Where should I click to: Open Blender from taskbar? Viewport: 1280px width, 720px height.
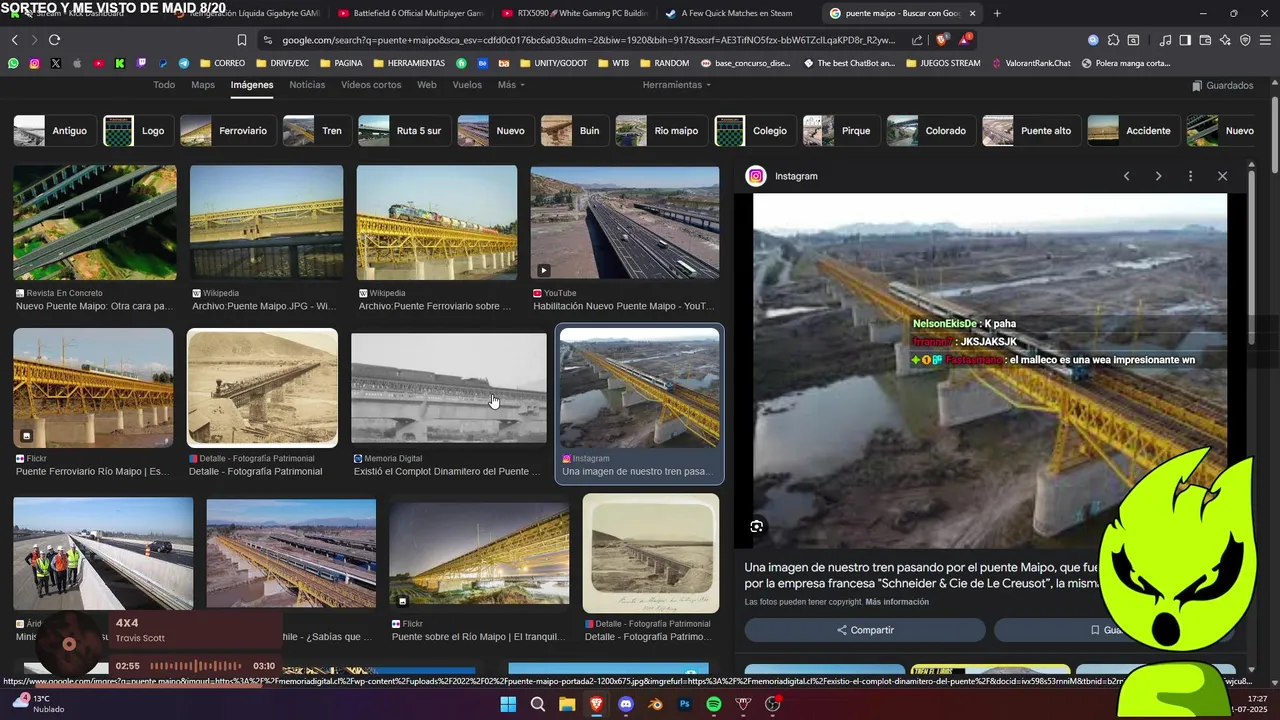(x=655, y=704)
